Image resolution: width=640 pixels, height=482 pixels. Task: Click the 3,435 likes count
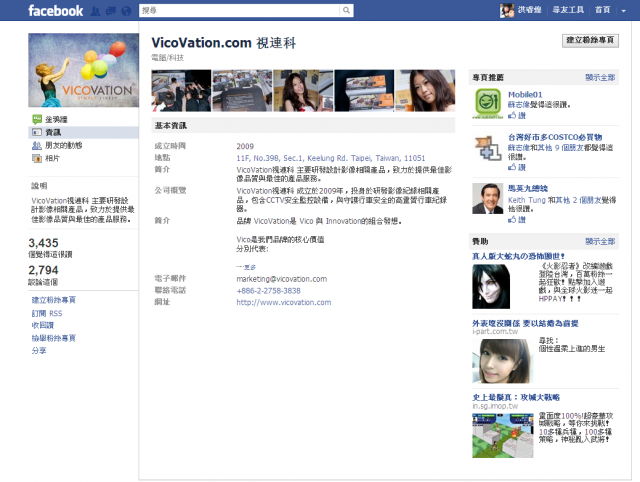[43, 243]
